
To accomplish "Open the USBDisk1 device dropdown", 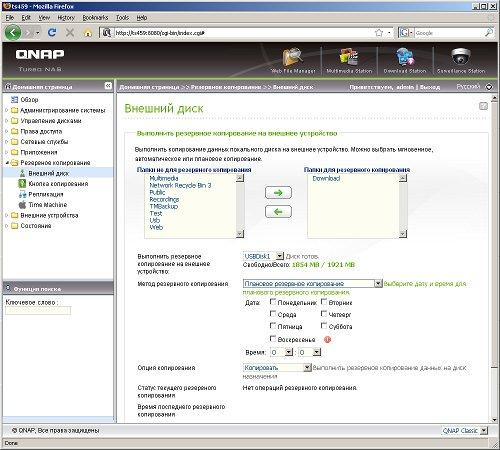I will pyautogui.click(x=263, y=256).
